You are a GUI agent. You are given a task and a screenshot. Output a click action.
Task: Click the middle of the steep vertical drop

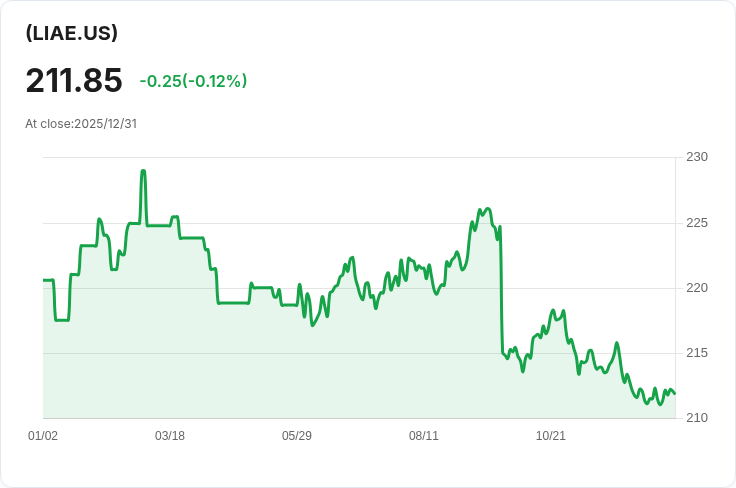(x=500, y=290)
